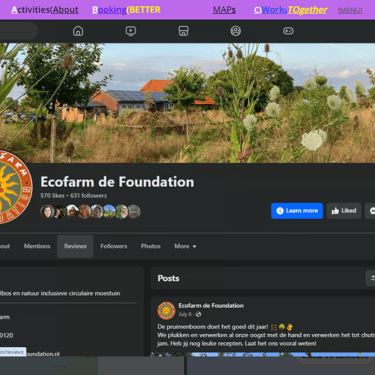Click the 570 likes text
Screen dimensions: 375x375
click(52, 196)
